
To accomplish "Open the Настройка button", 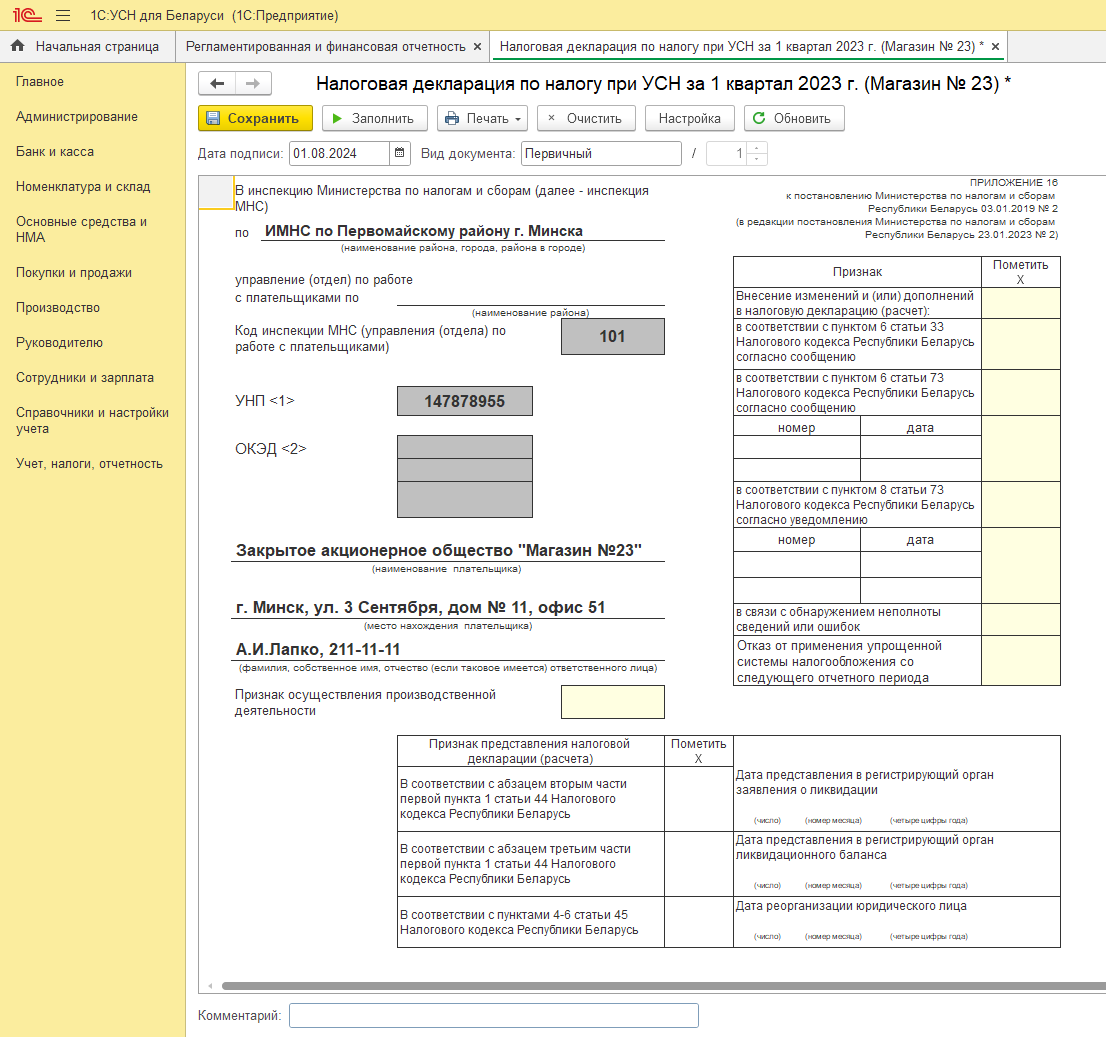I will (690, 119).
